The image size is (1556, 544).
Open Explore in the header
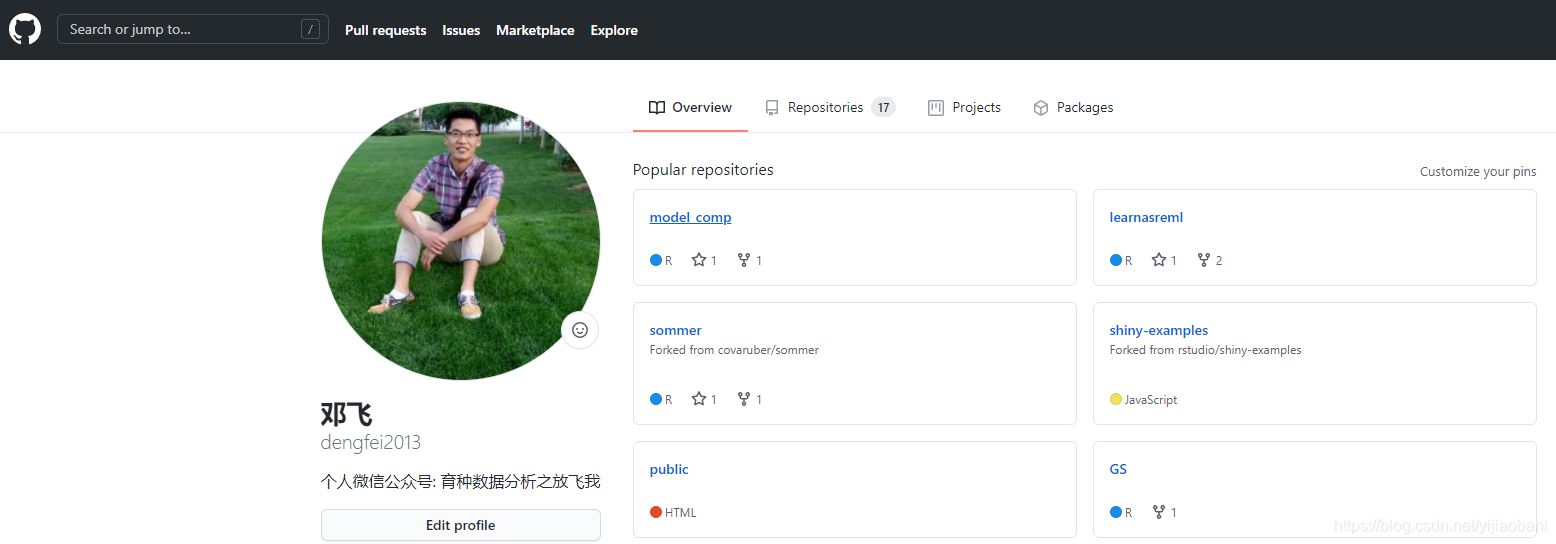coord(614,30)
